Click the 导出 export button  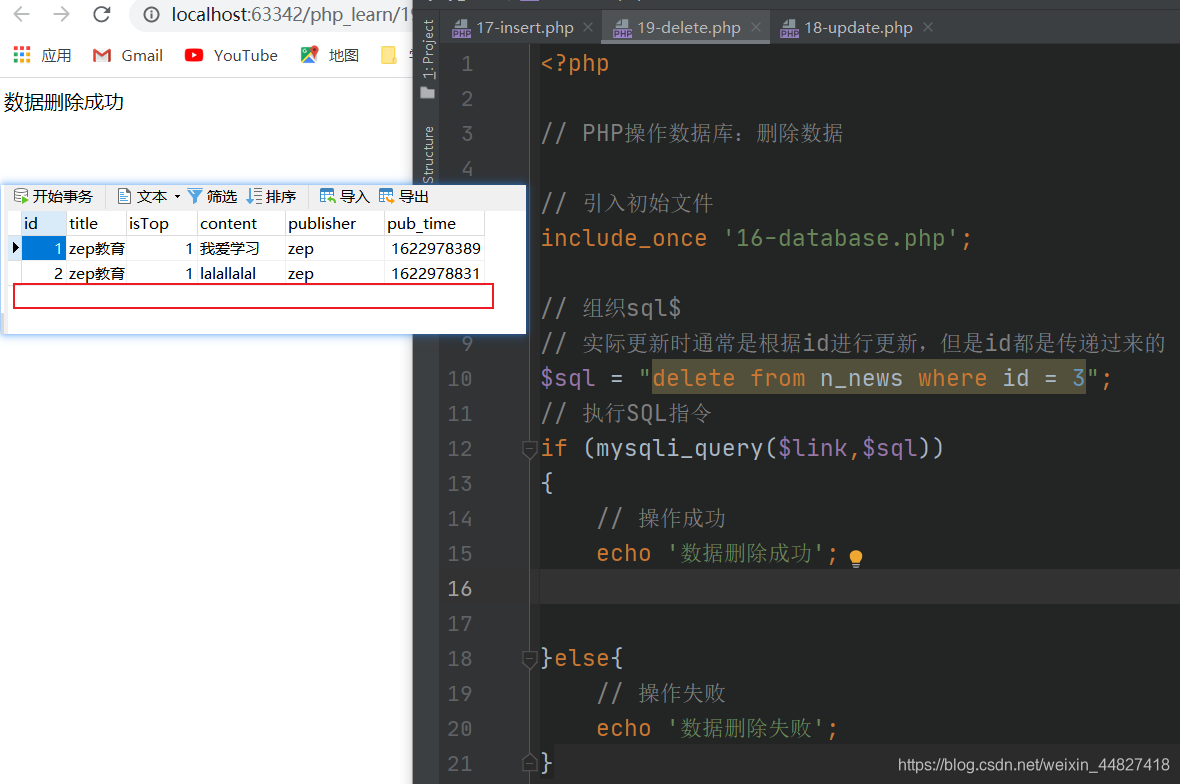point(403,196)
